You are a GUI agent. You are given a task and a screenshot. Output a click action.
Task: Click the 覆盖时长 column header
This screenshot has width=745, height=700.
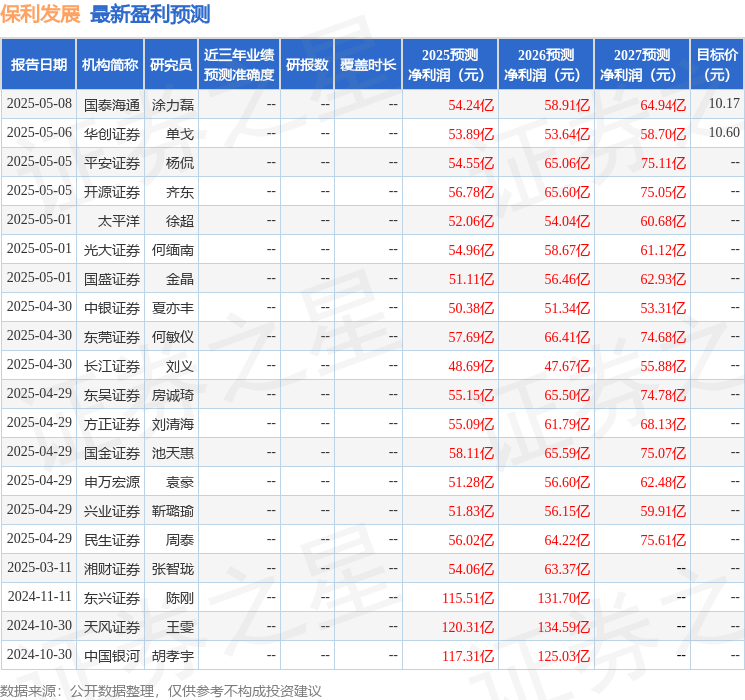pyautogui.click(x=368, y=64)
